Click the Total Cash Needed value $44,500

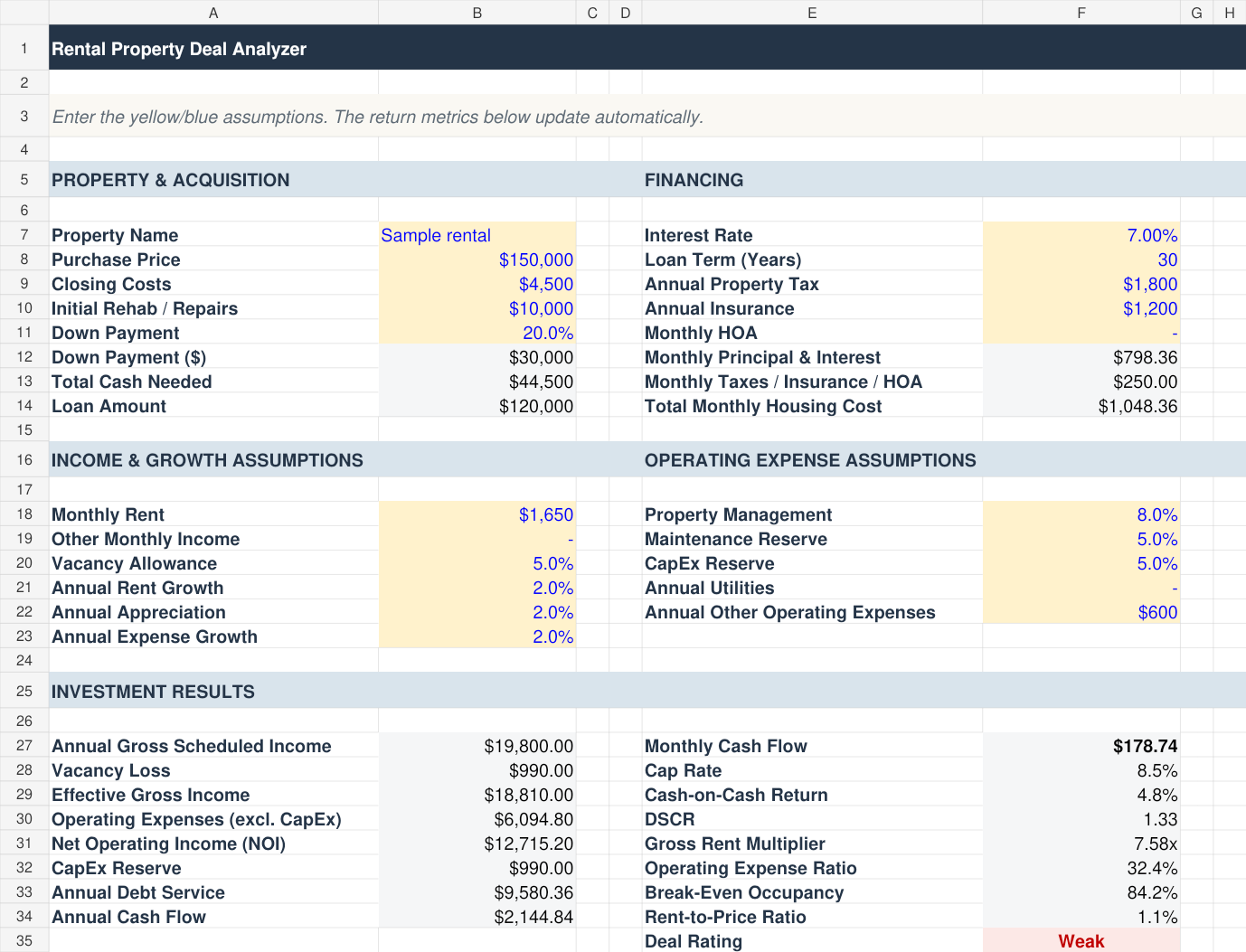pyautogui.click(x=477, y=382)
